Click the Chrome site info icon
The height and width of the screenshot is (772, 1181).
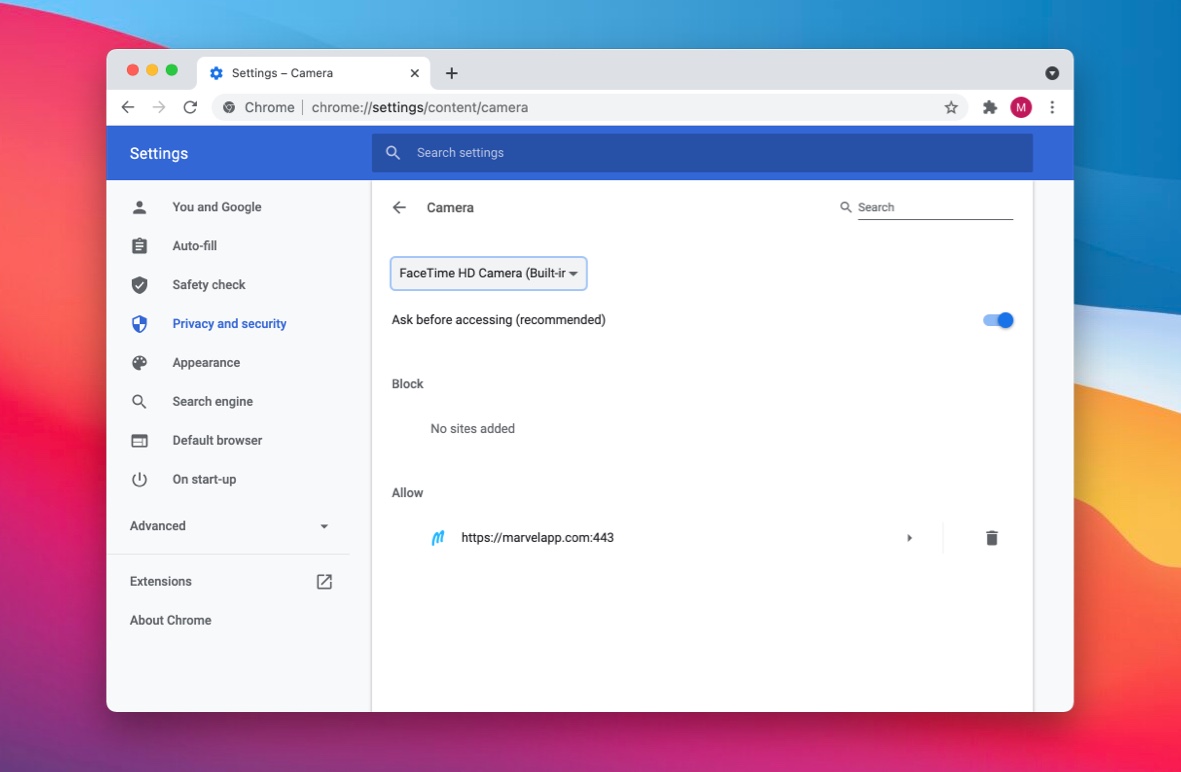(x=229, y=107)
